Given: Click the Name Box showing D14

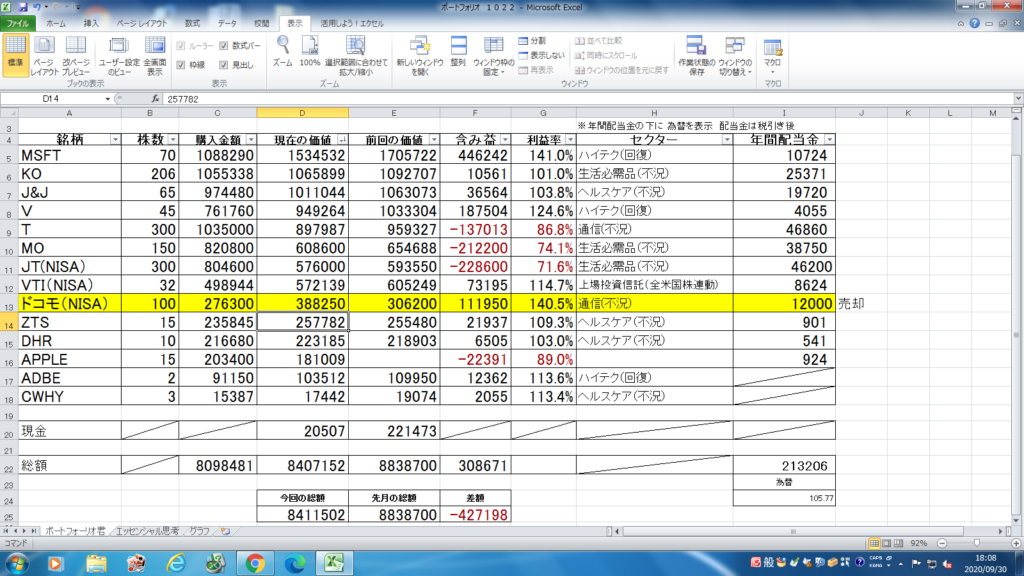Looking at the screenshot, I should (52, 99).
